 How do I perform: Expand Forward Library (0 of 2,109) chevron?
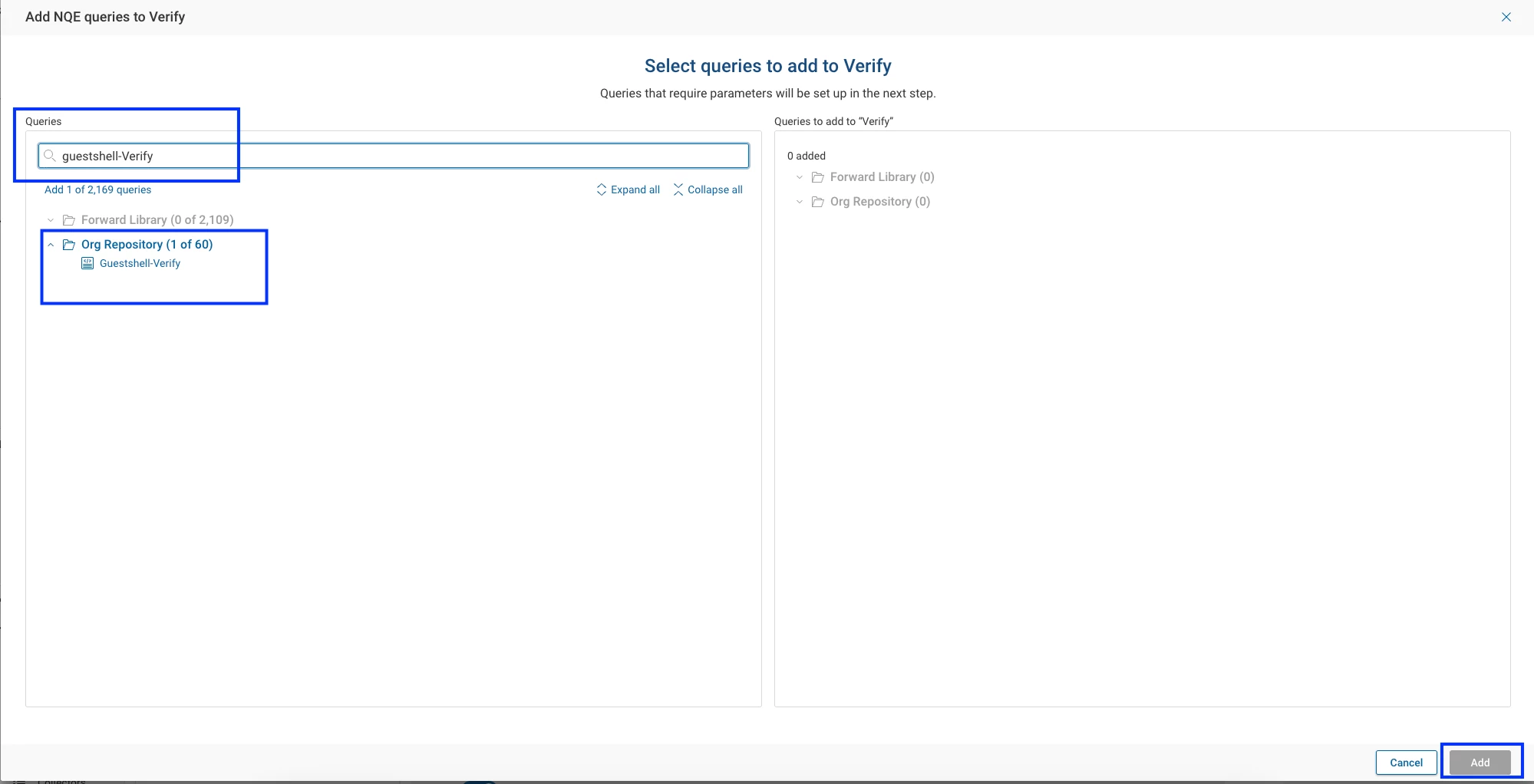click(51, 220)
